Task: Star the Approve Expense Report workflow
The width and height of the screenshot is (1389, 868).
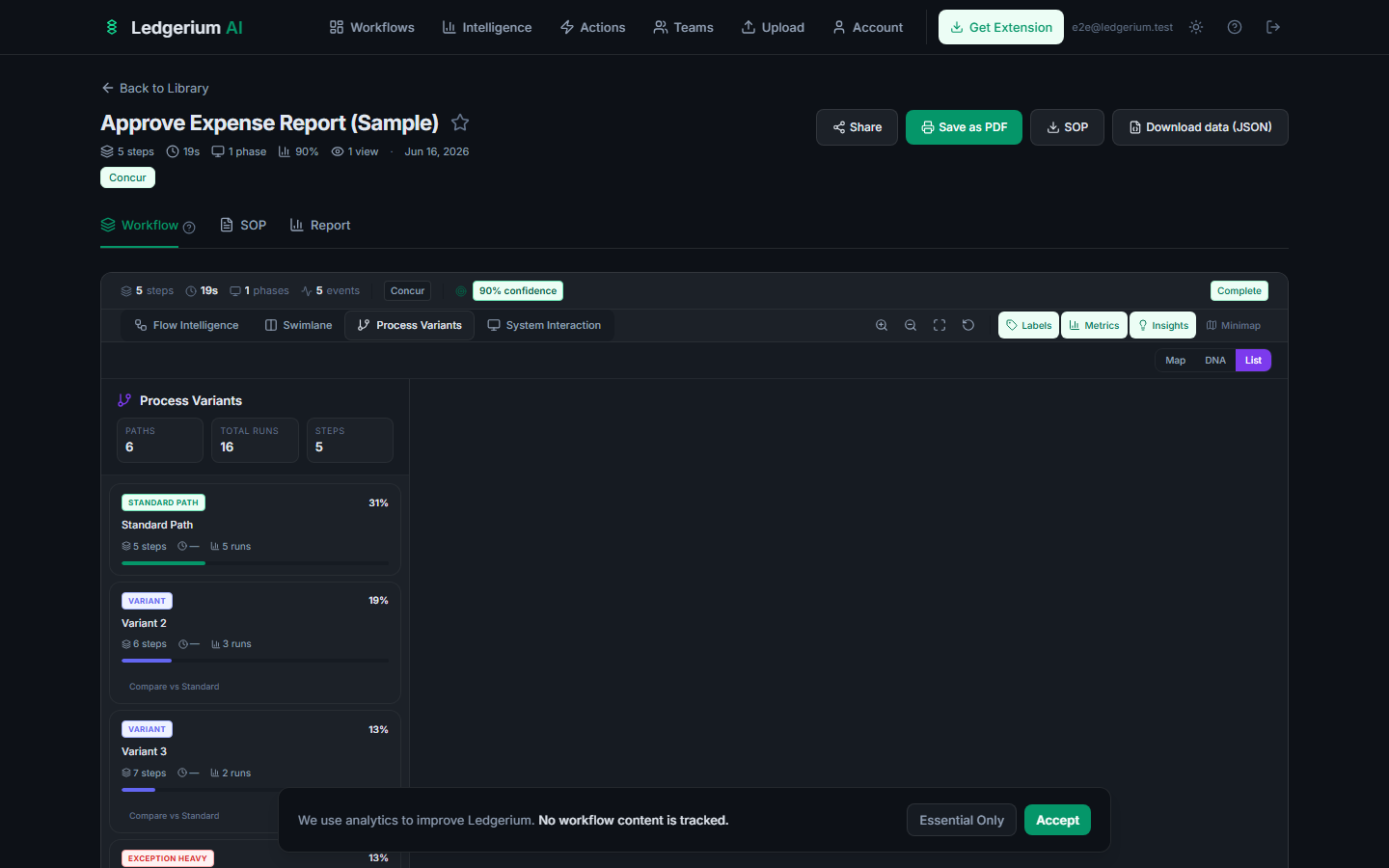Action: (460, 122)
